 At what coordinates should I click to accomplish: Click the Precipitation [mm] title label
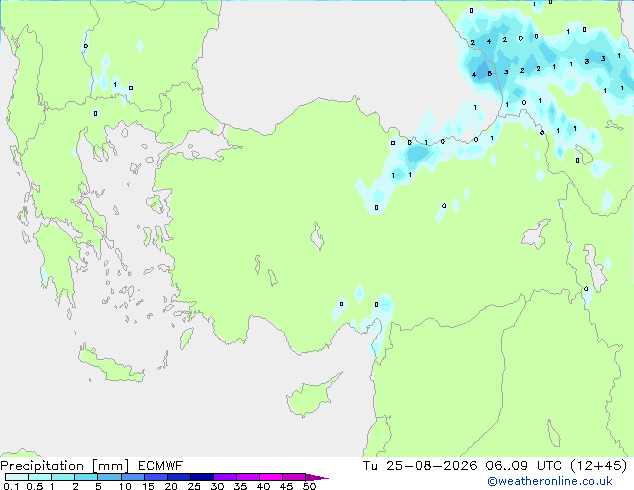pos(65,466)
